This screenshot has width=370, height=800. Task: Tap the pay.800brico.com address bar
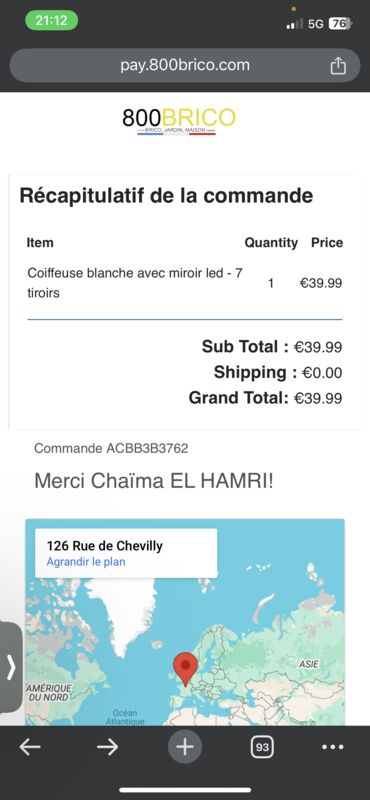tap(185, 65)
